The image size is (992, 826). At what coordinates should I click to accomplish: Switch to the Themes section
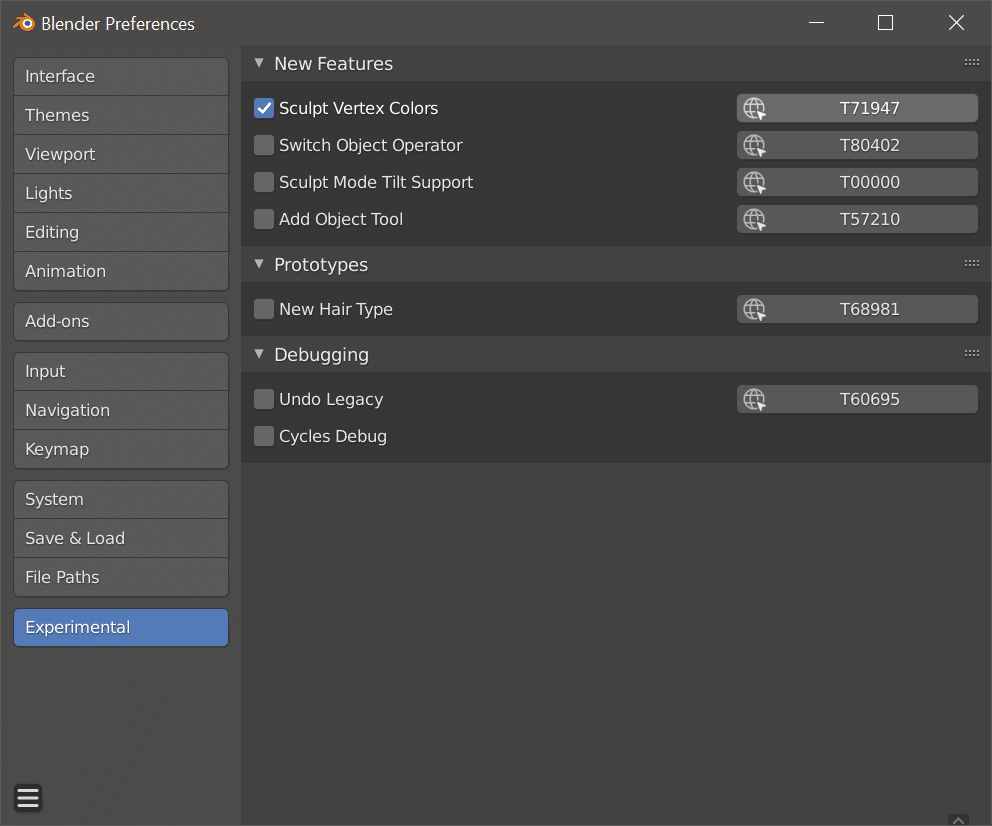121,115
